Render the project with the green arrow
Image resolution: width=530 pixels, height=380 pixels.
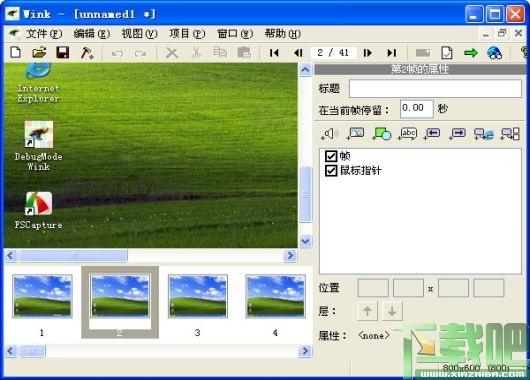tap(471, 53)
